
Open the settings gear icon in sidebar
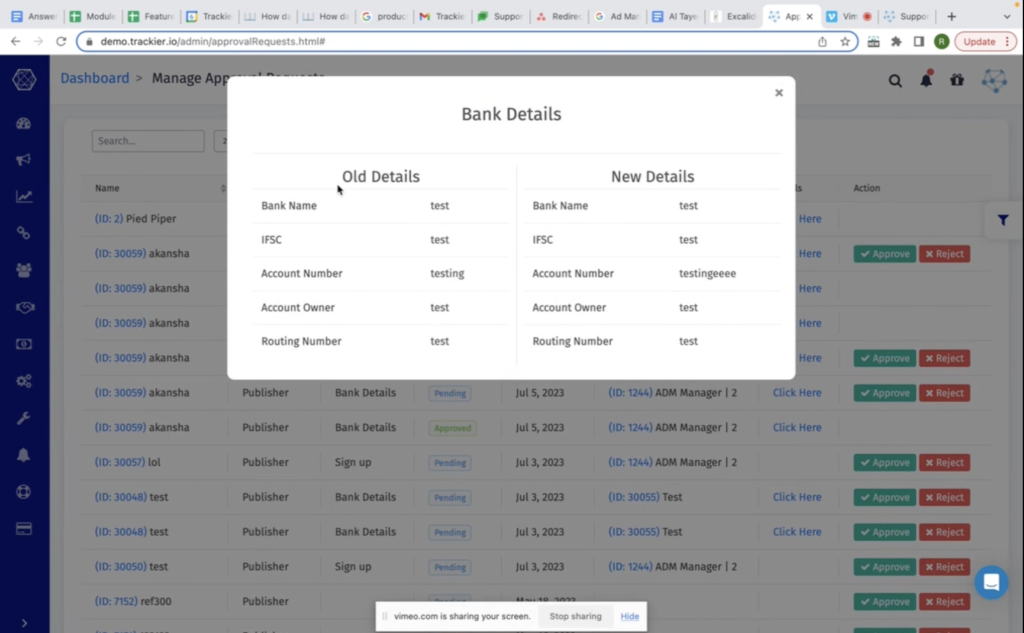(24, 381)
